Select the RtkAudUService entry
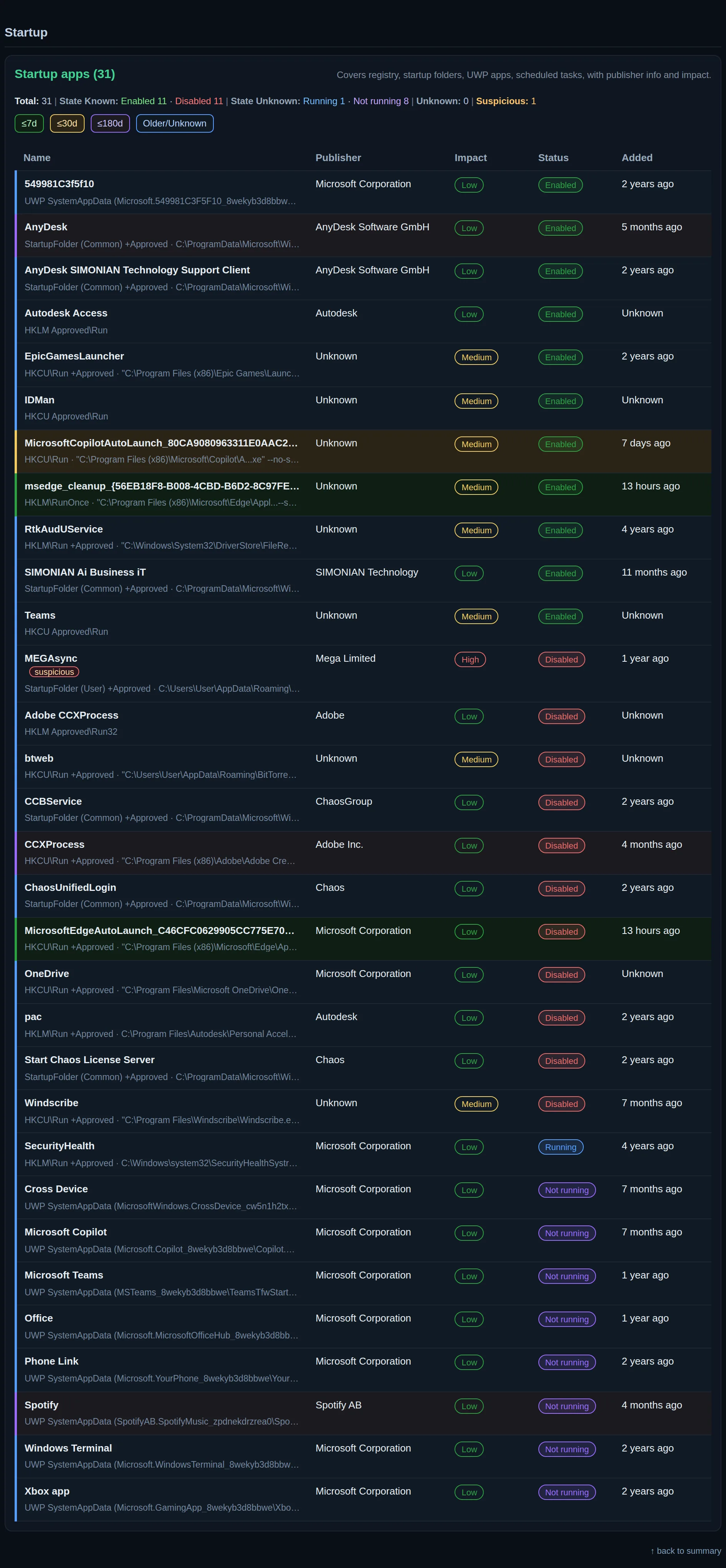This screenshot has height=1568, width=726. pyautogui.click(x=63, y=529)
